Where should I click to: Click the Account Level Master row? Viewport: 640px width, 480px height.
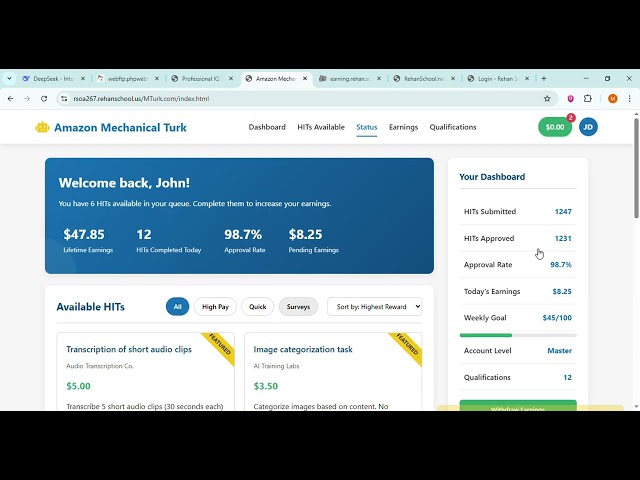click(x=518, y=351)
